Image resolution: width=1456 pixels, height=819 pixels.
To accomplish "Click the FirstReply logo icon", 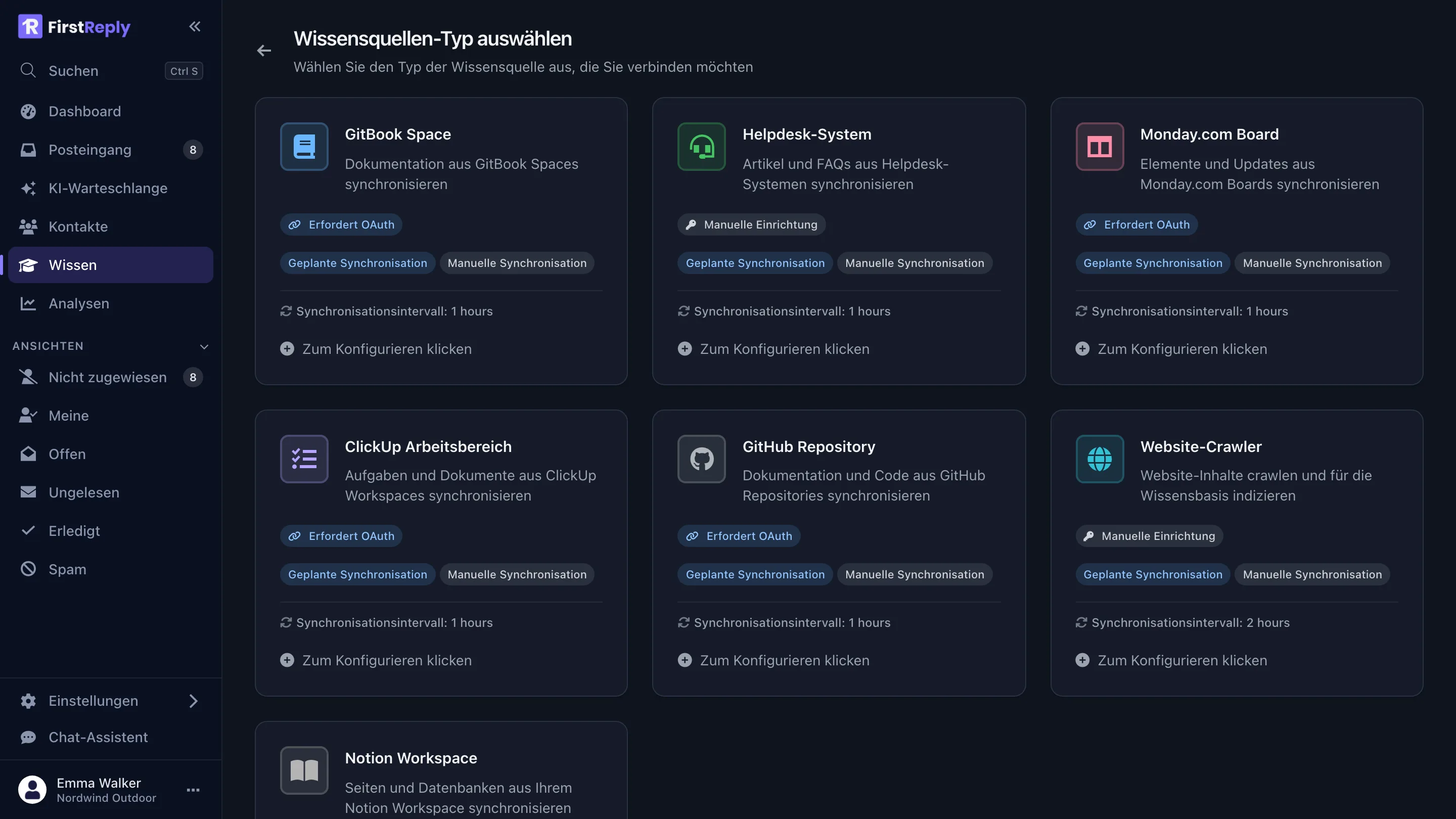I will point(30,27).
